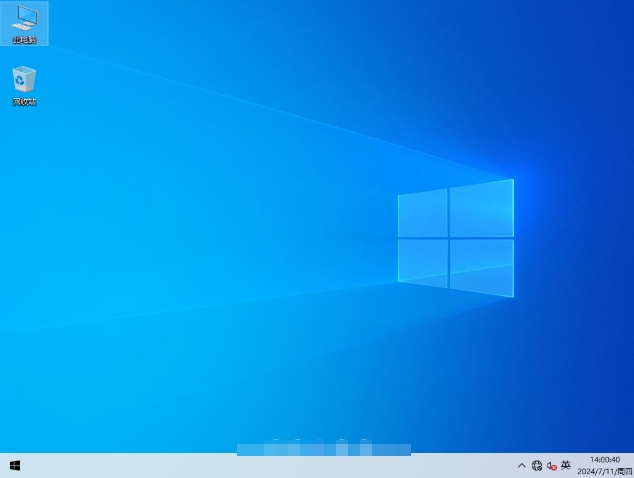Click the Recycle Bin label text
The height and width of the screenshot is (478, 634).
(24, 102)
